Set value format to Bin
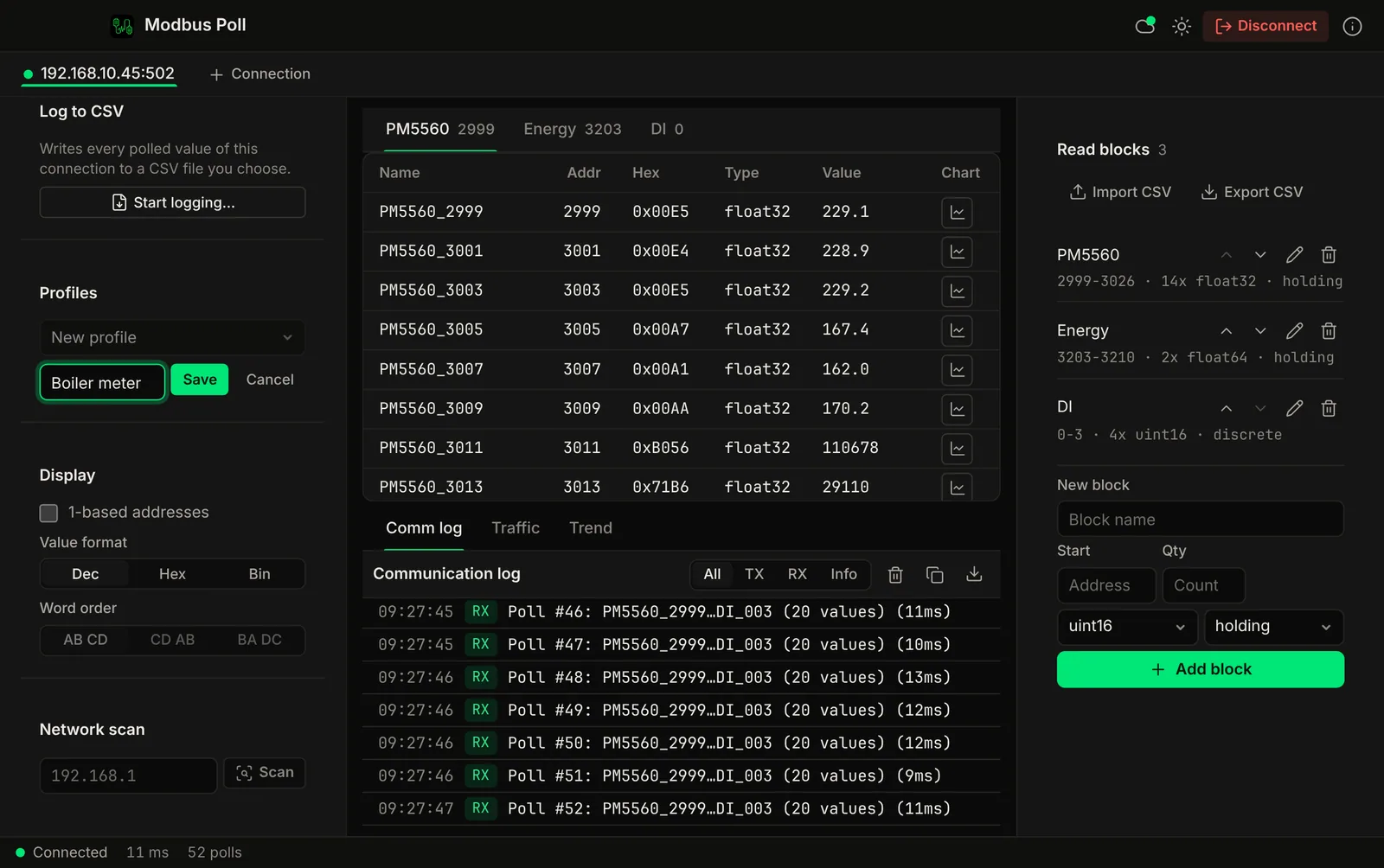 coord(259,574)
